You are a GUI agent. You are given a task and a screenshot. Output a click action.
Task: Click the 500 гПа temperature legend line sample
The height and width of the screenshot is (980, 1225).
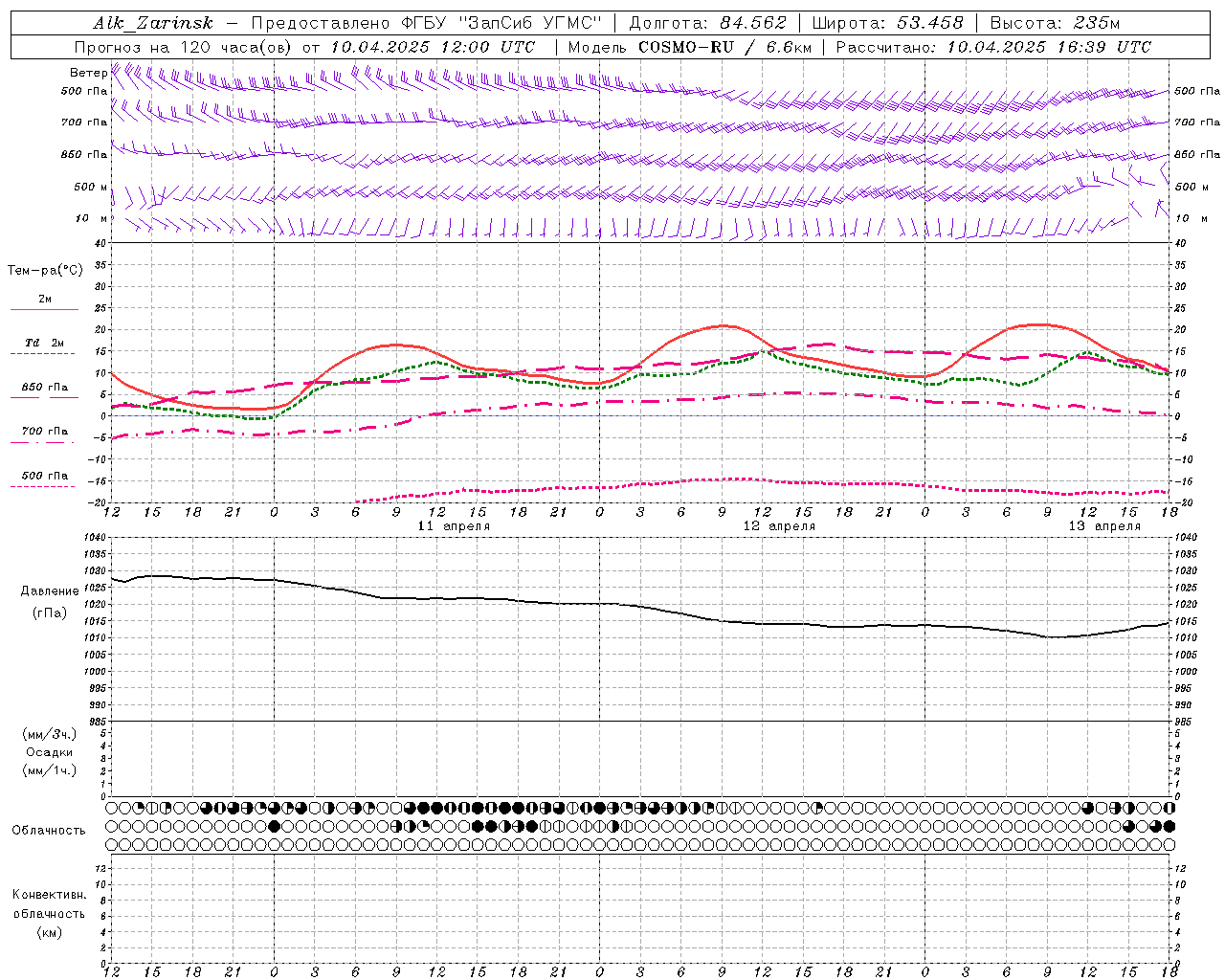click(44, 486)
